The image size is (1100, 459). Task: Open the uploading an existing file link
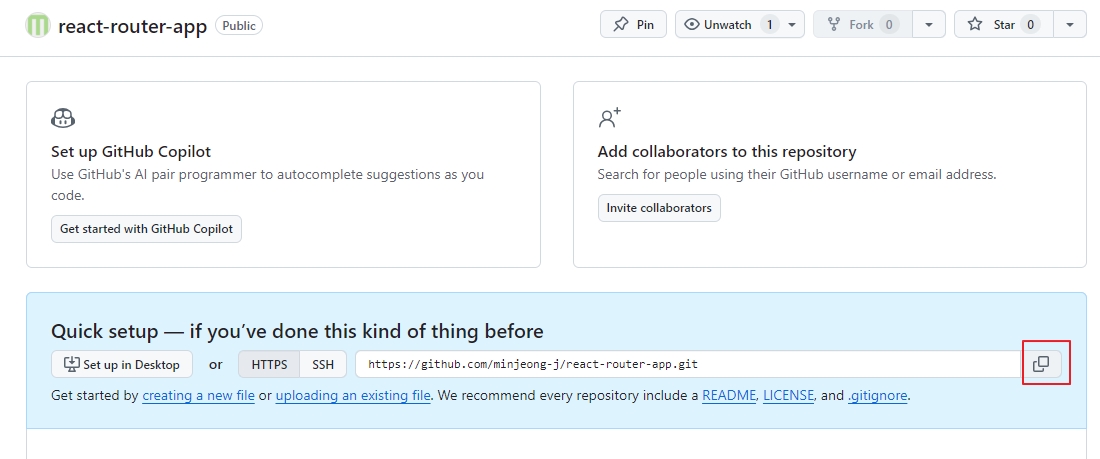click(x=353, y=396)
